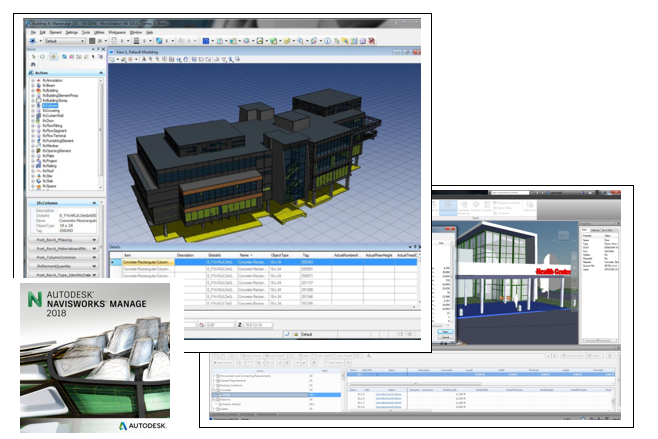658x439 pixels.
Task: Expand the Pset_Revit_Phasing property section
Action: pos(94,240)
